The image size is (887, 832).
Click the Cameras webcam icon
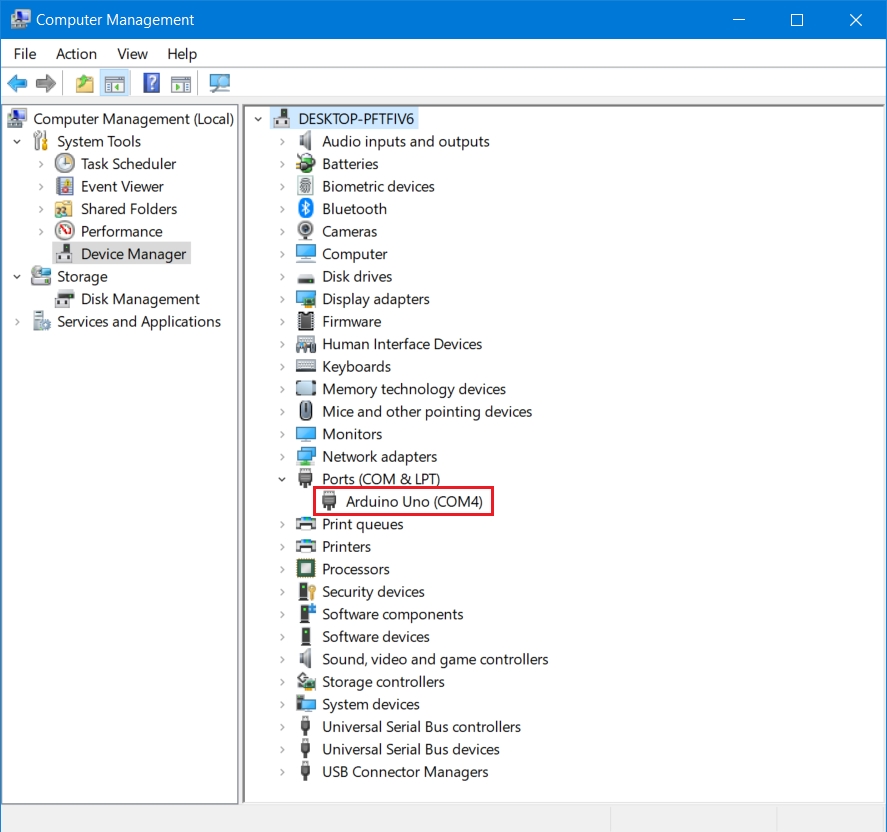coord(306,231)
